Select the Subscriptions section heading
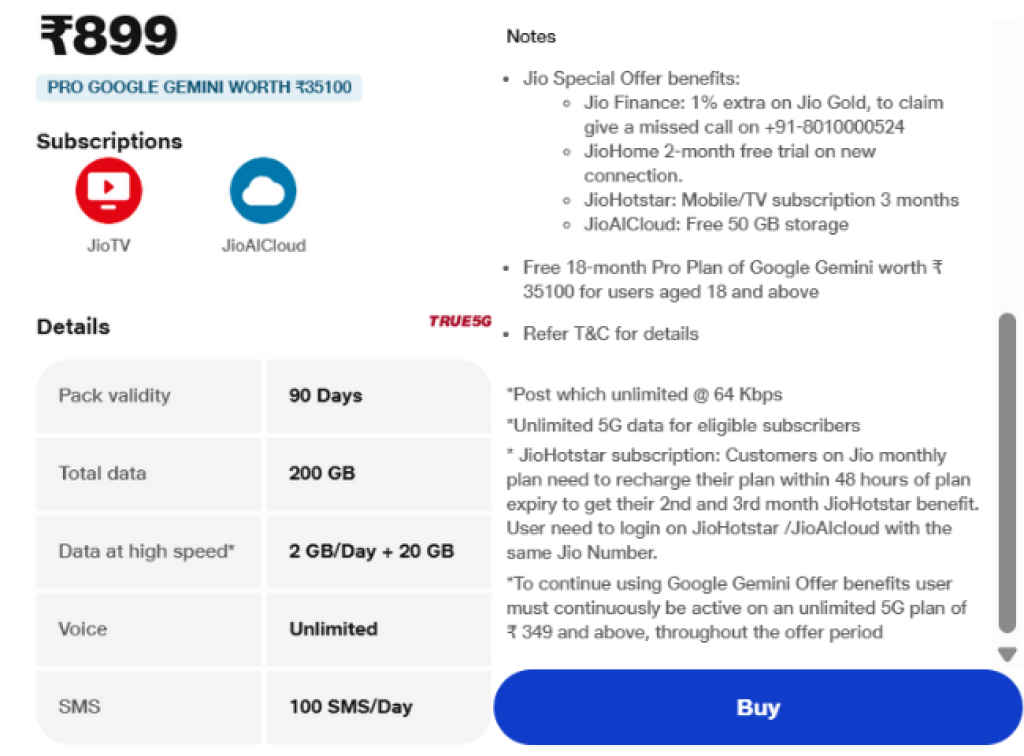1024x756 pixels. 108,141
